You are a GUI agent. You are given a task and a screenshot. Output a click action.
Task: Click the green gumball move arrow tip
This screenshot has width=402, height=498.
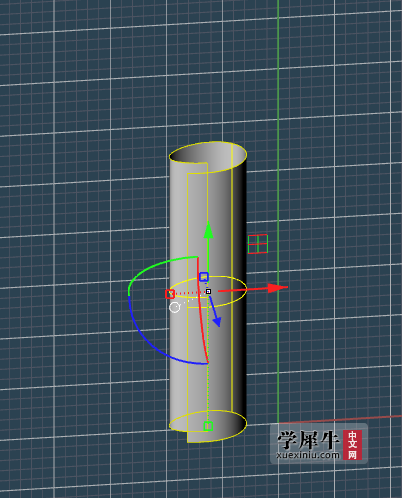tap(208, 230)
